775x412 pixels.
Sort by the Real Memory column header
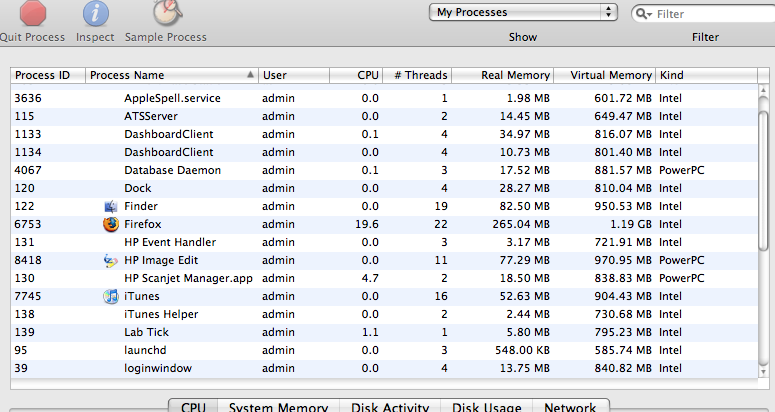tap(503, 75)
